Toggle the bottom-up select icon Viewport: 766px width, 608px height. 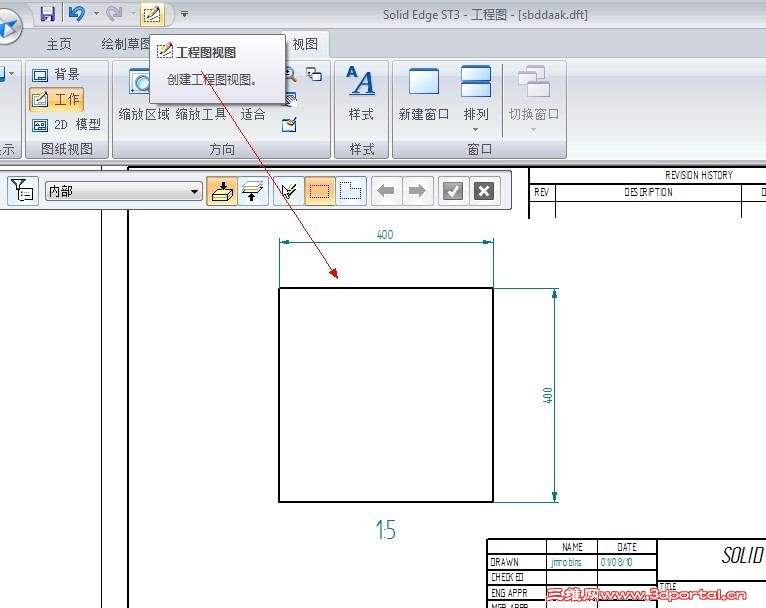222,191
